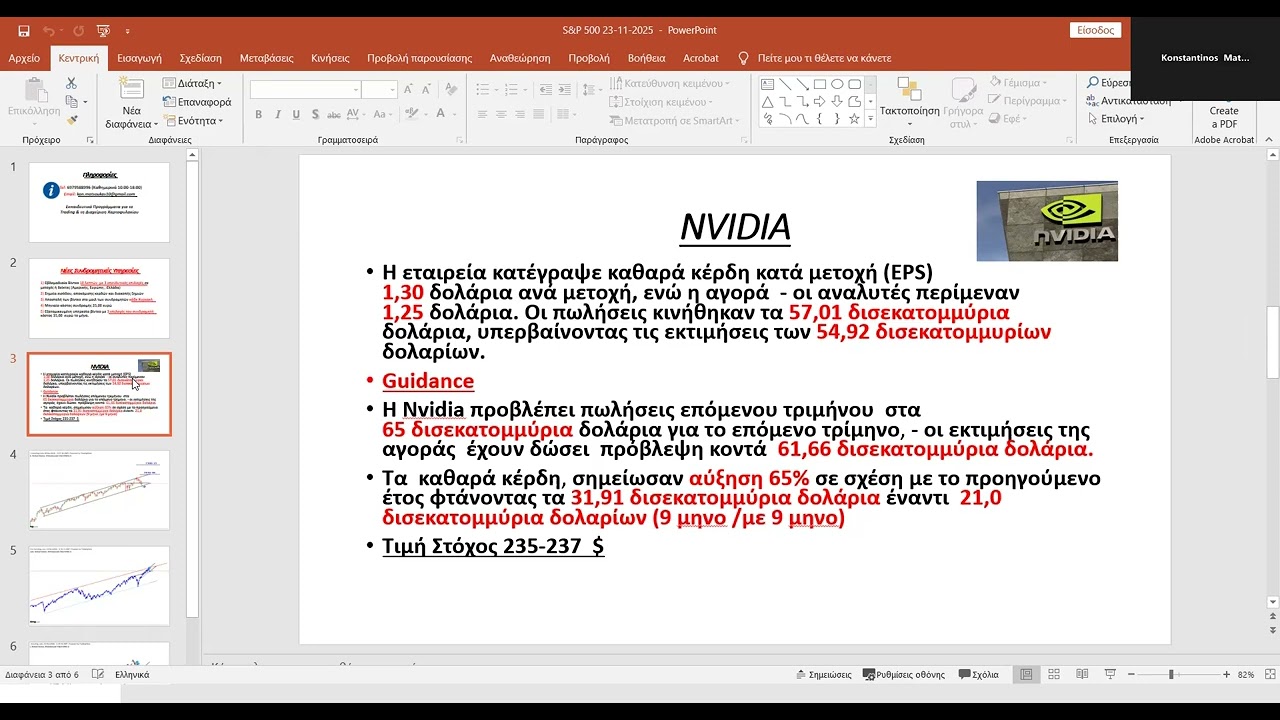Click the Clear All Formatting icon
The width and height of the screenshot is (1280, 720).
(453, 90)
